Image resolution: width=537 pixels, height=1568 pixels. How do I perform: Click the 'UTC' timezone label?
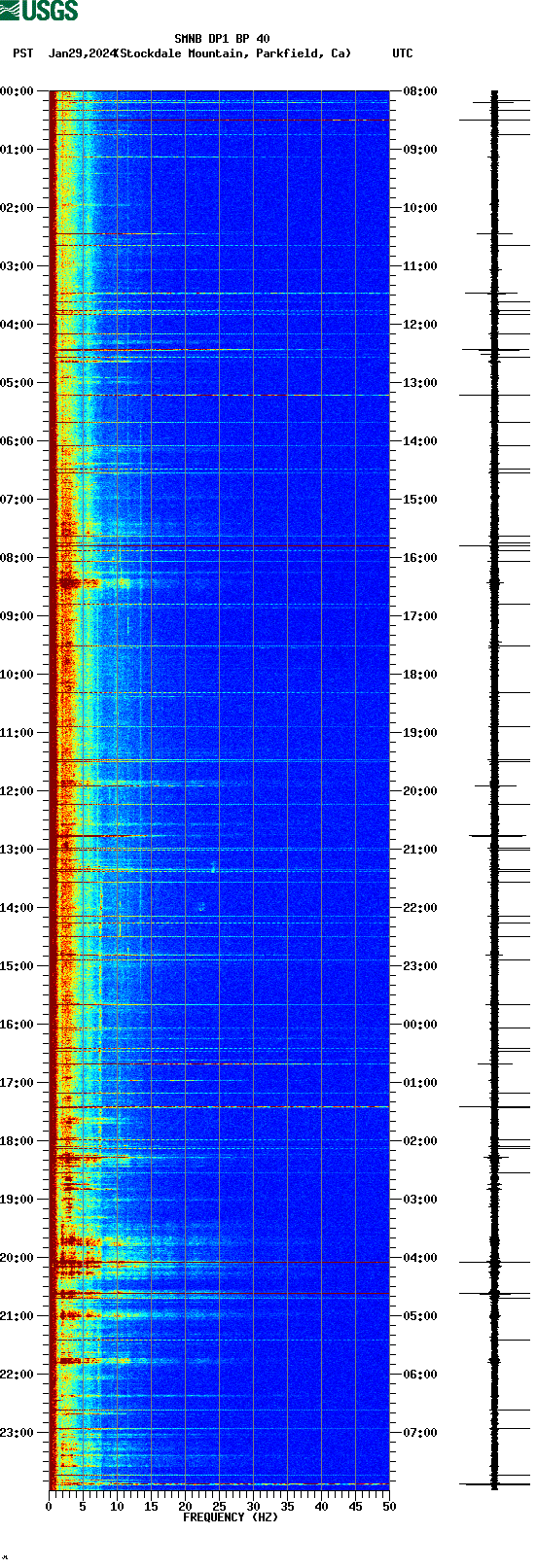coord(403,53)
